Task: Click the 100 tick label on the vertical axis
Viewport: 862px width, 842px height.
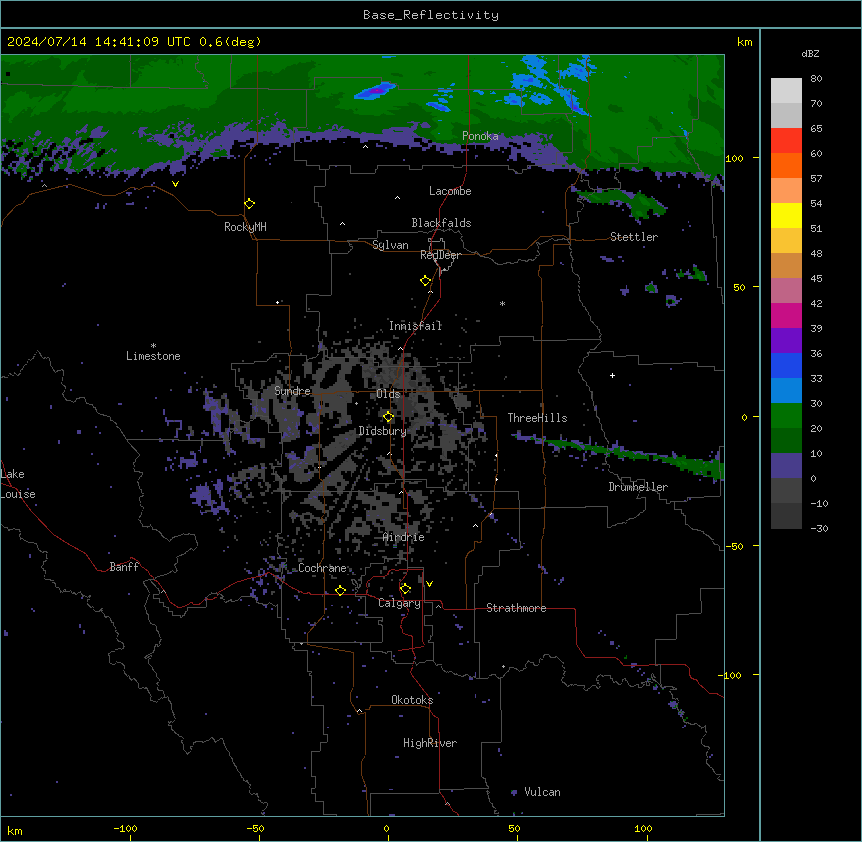Action: pyautogui.click(x=734, y=158)
